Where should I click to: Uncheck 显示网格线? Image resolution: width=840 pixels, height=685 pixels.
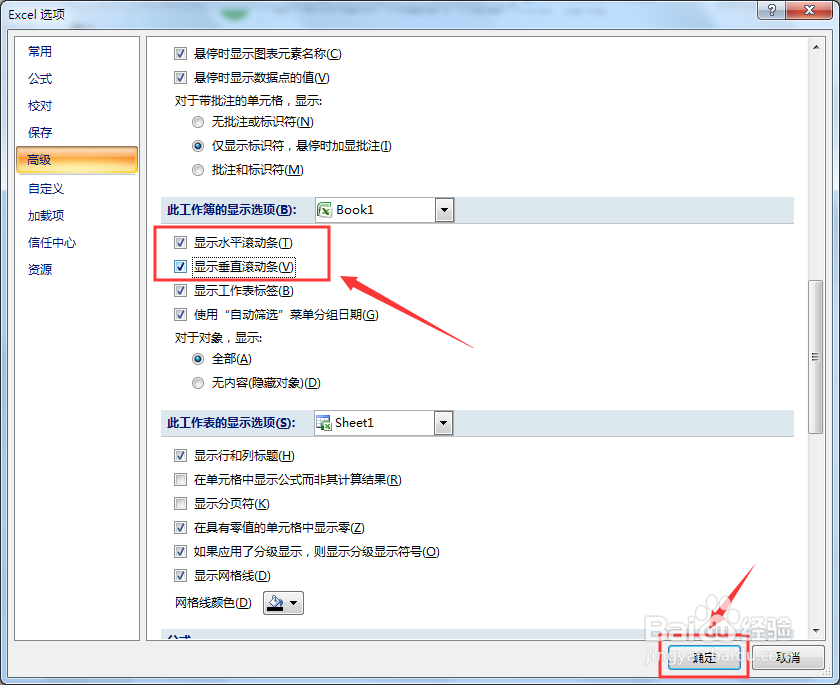(180, 575)
